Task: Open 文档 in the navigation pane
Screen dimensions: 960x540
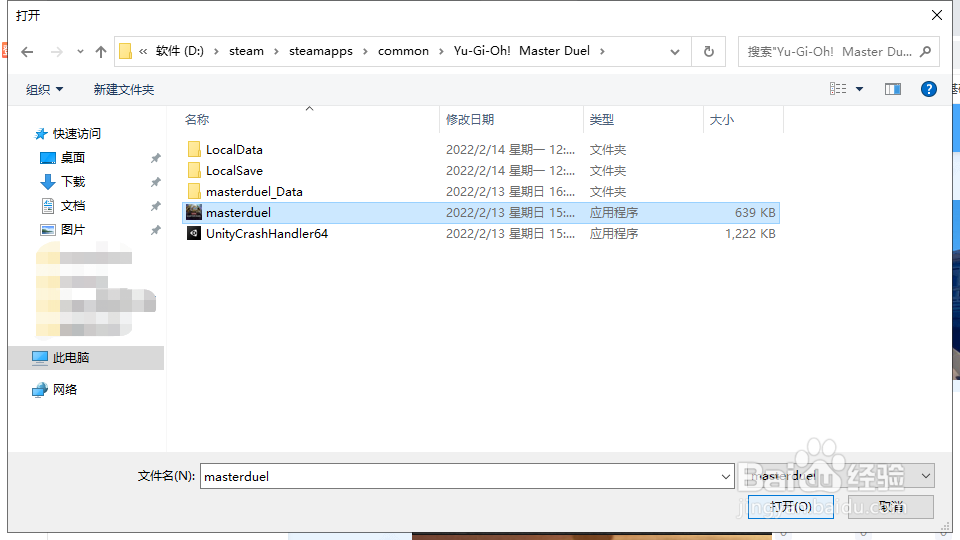Action: 72,206
